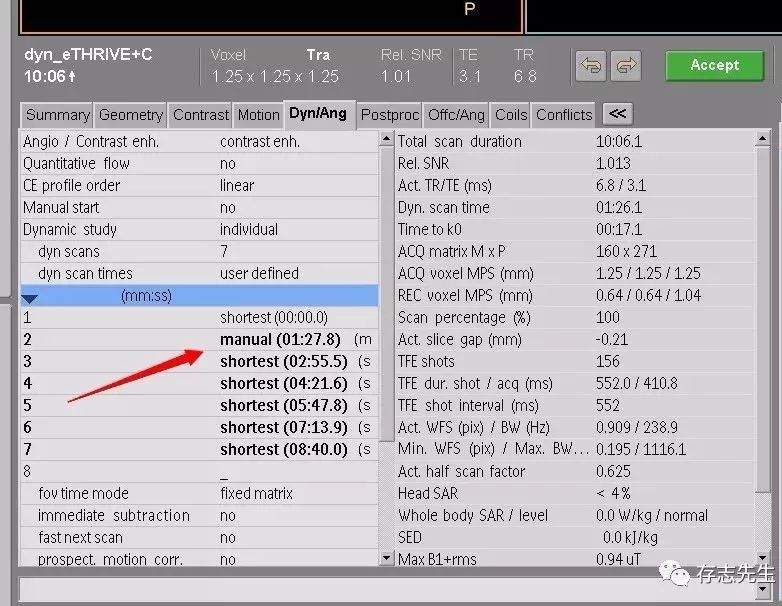Open dyn scan times 'user defined' dropdown
This screenshot has height=606, width=782.
click(258, 273)
